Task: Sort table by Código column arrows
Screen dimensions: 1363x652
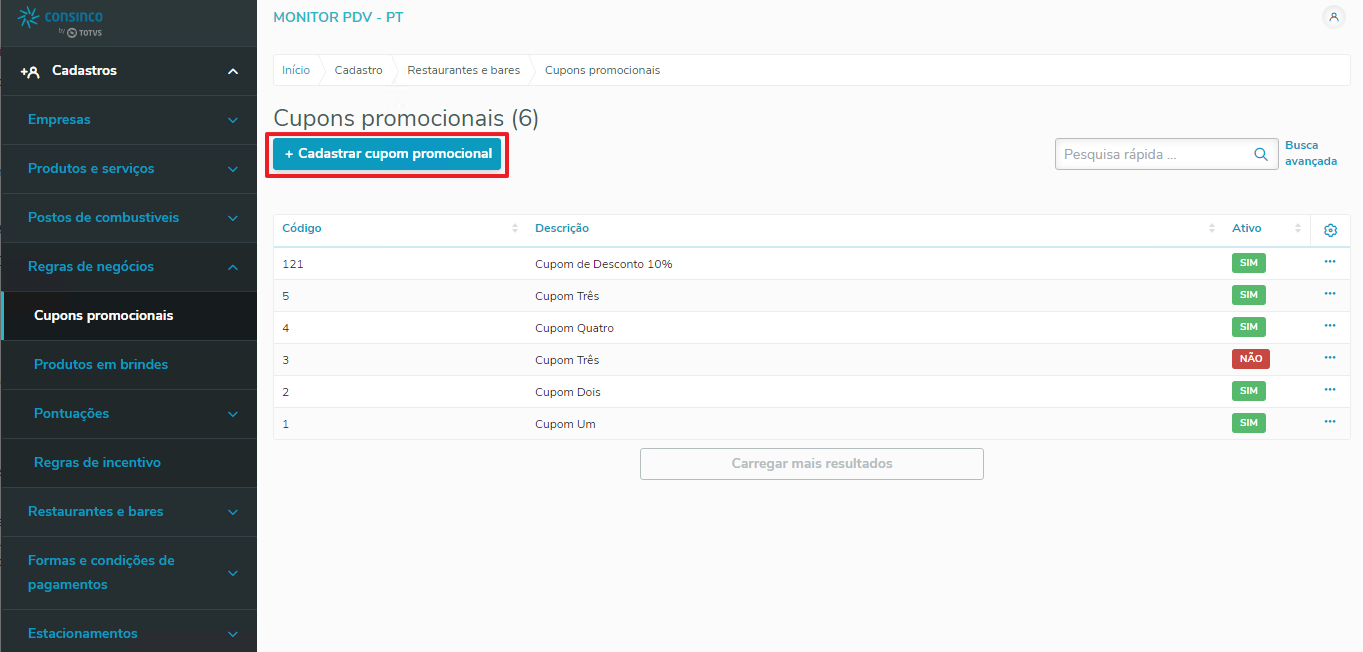Action: [x=515, y=229]
